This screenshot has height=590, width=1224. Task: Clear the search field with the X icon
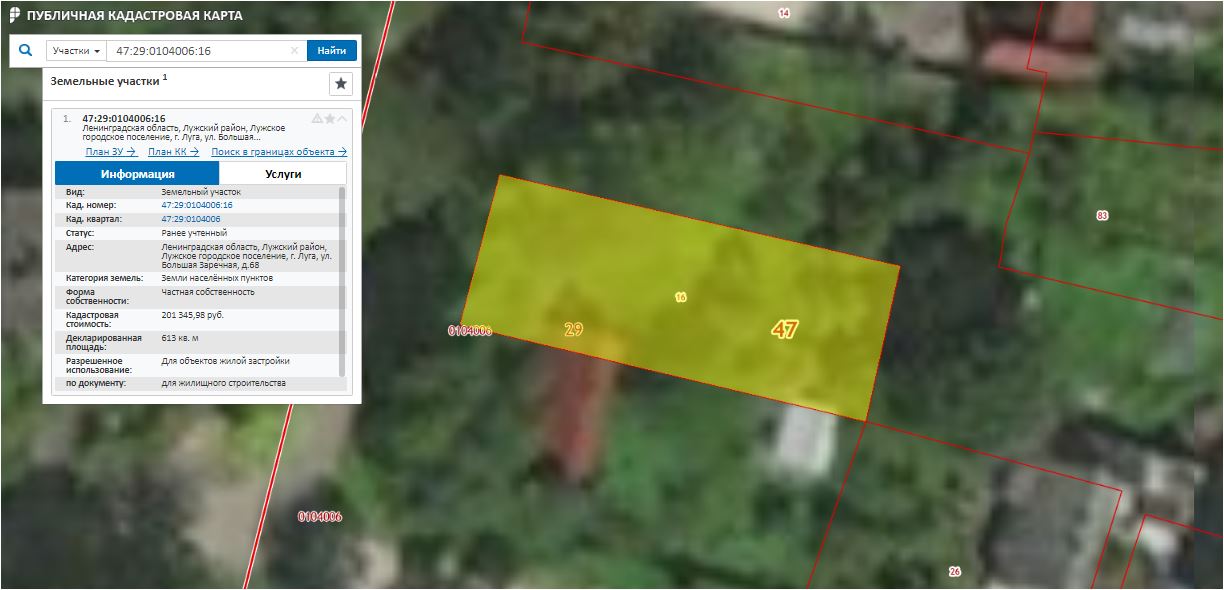pyautogui.click(x=294, y=51)
